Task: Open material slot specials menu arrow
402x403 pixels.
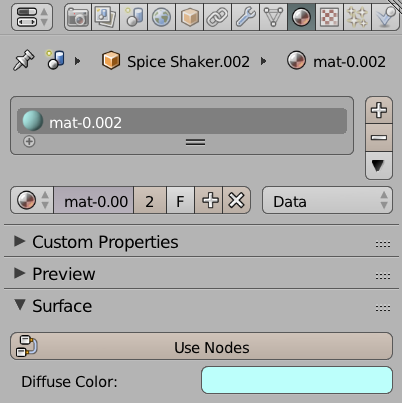Action: coord(379,166)
